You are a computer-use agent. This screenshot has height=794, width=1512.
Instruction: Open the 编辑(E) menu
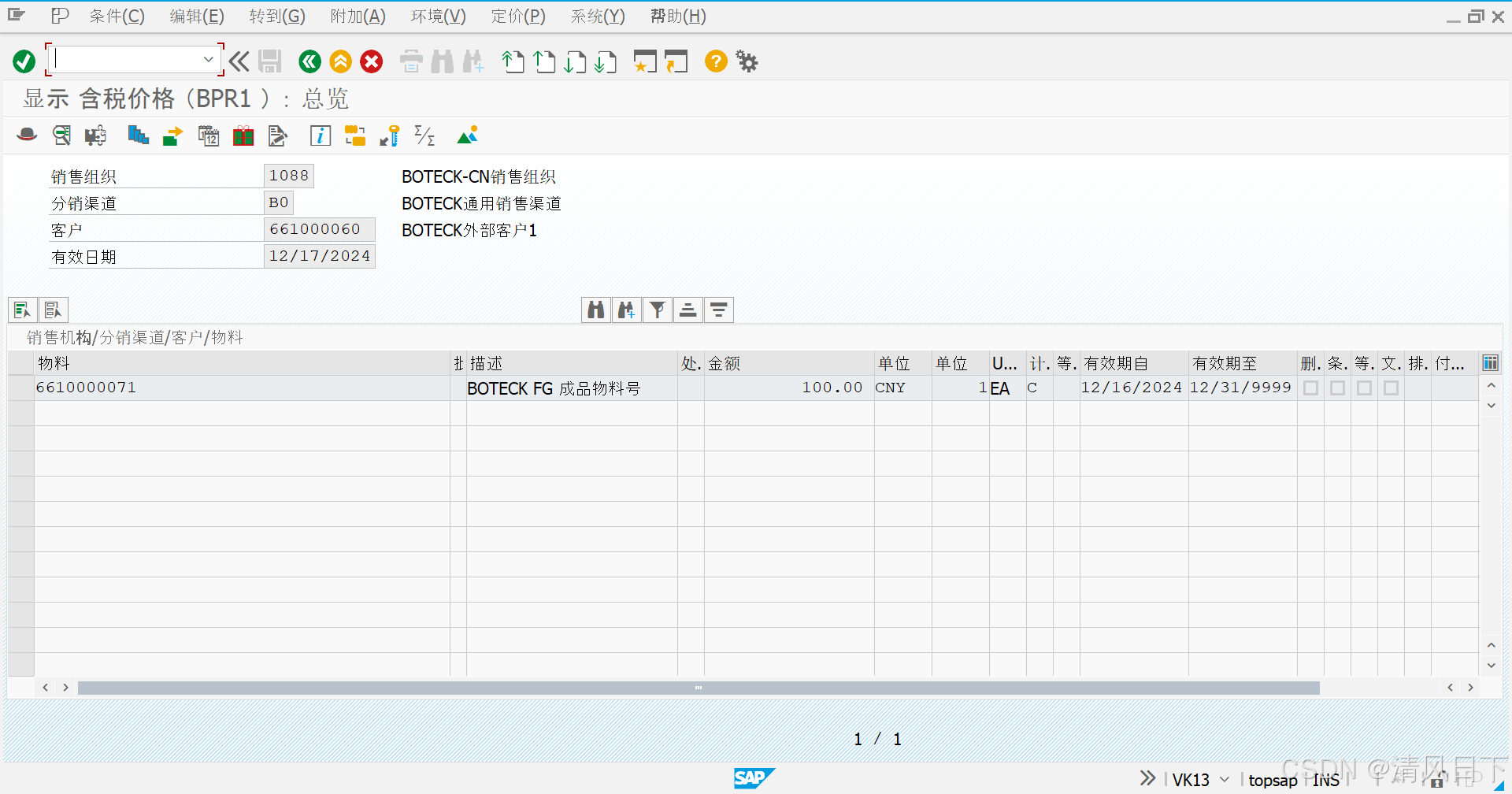[197, 16]
